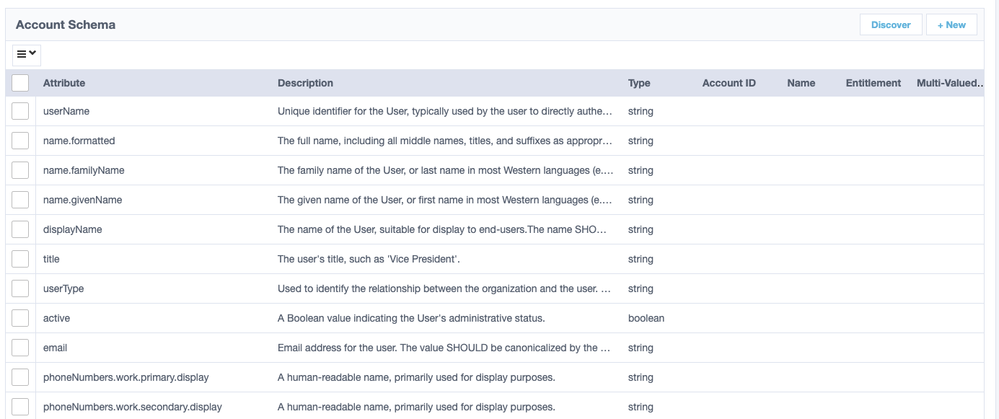Image resolution: width=999 pixels, height=419 pixels.
Task: Sort by the Type column header
Action: pos(639,83)
